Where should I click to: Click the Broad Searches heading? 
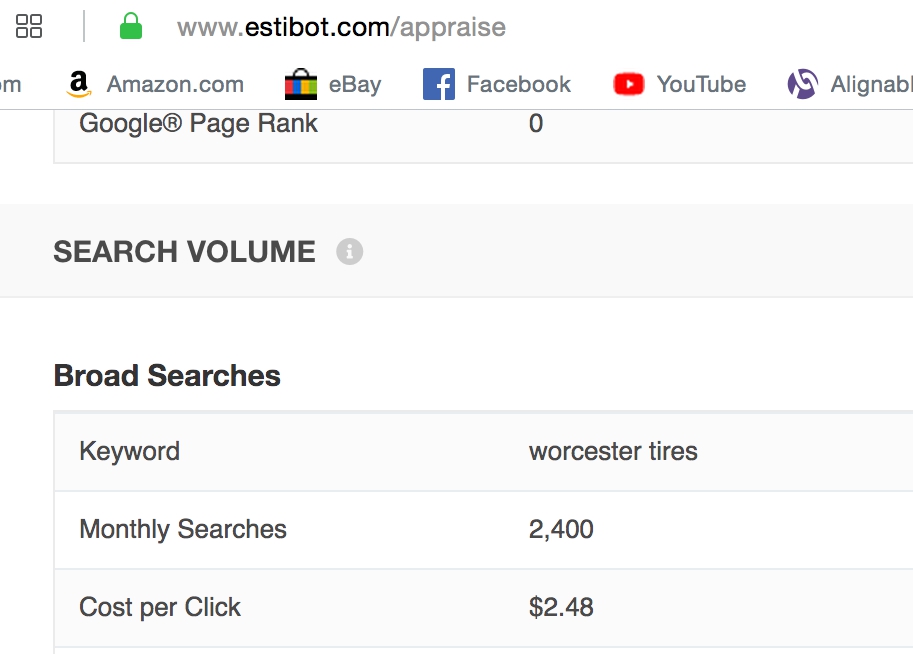pyautogui.click(x=167, y=376)
